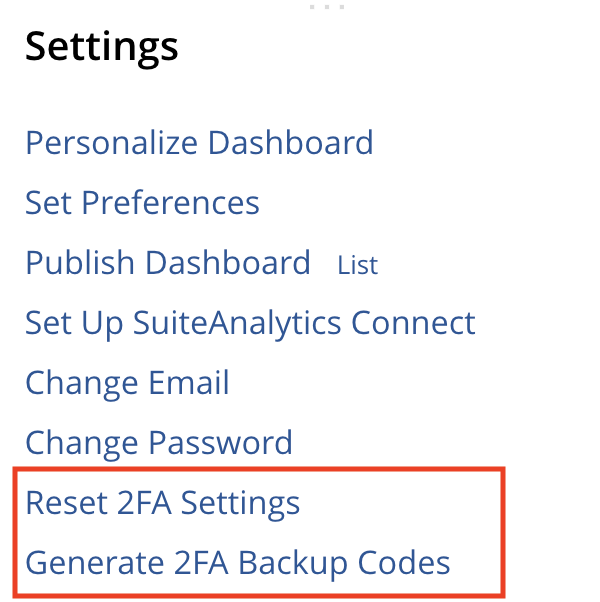The image size is (600, 602).
Task: Click the Settings portlet heading
Action: (102, 47)
